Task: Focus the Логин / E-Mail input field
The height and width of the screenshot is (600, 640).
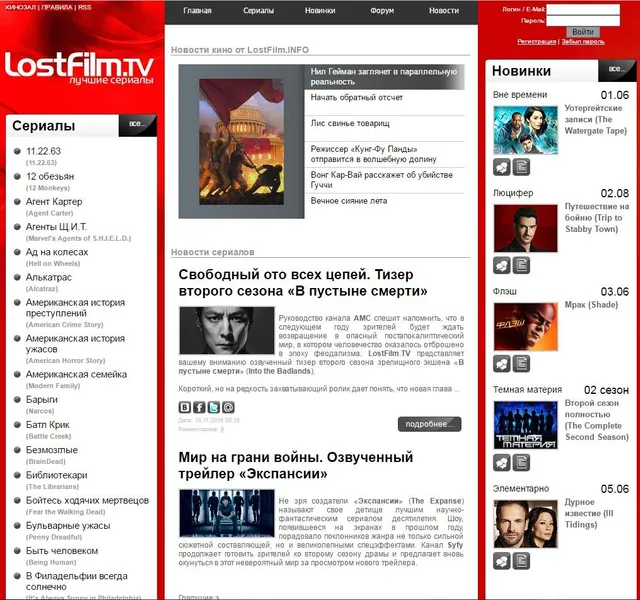Action: (x=583, y=9)
